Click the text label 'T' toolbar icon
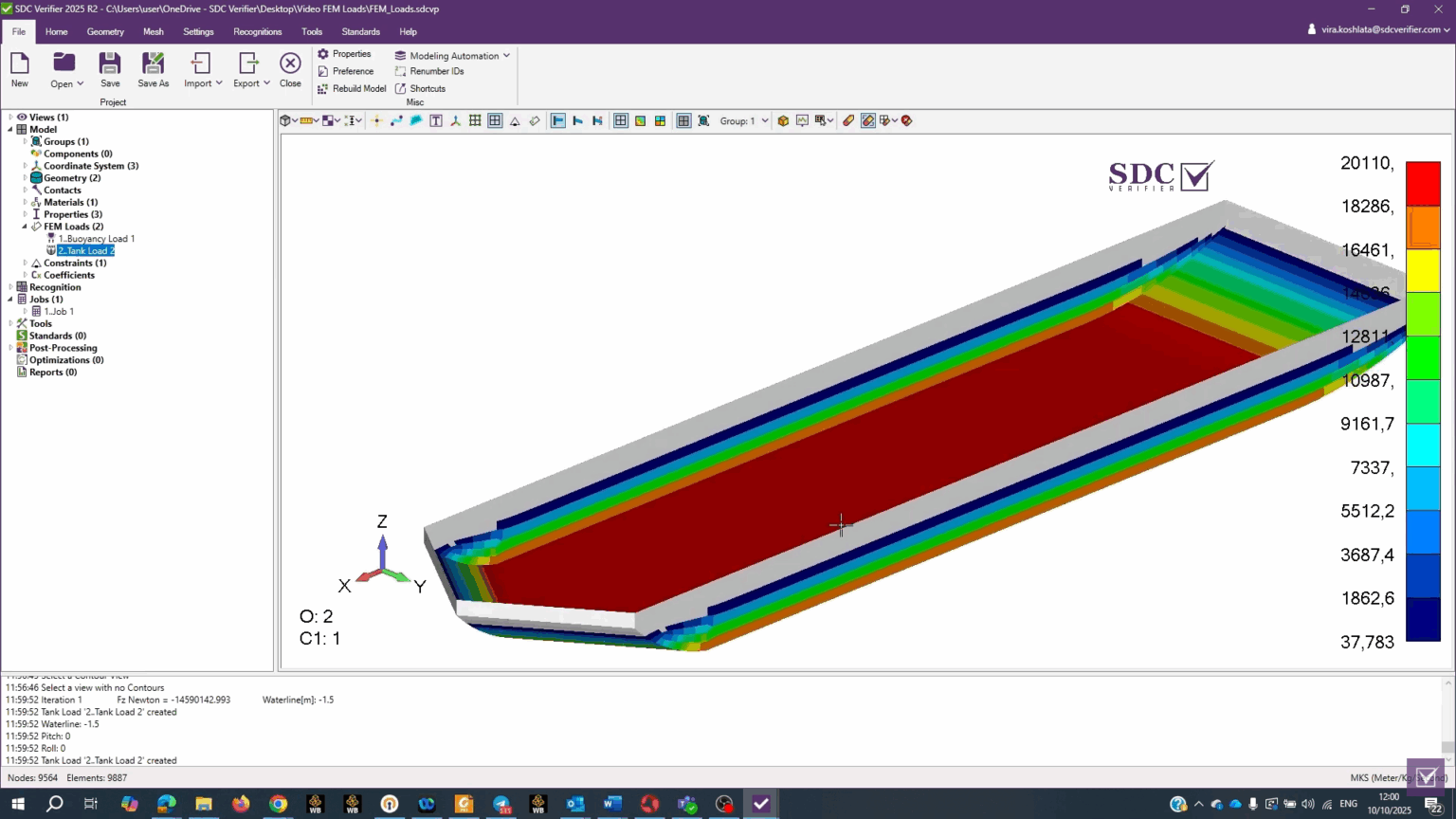The image size is (1456, 819). pos(436,120)
